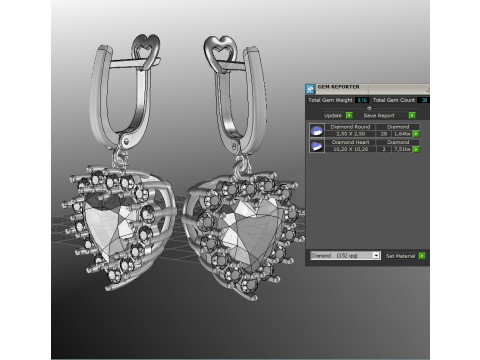Click the Diamond material cell in Heart row
This screenshot has height=360, width=480.
coord(398,142)
